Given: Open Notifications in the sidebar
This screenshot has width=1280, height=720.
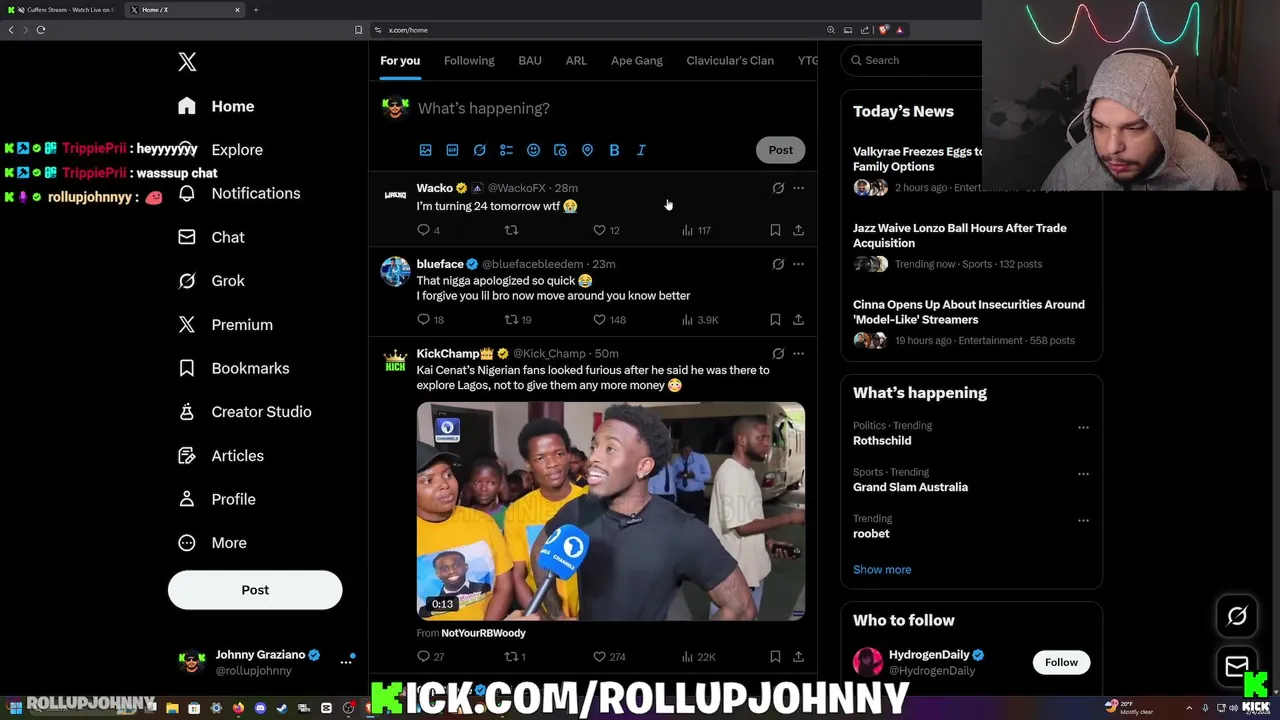Looking at the screenshot, I should (x=238, y=193).
